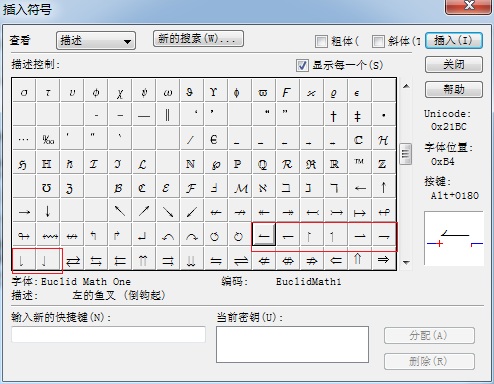Click the symbol grid scroll-down arrow
Viewport: 494px width, 384px height.
406,262
